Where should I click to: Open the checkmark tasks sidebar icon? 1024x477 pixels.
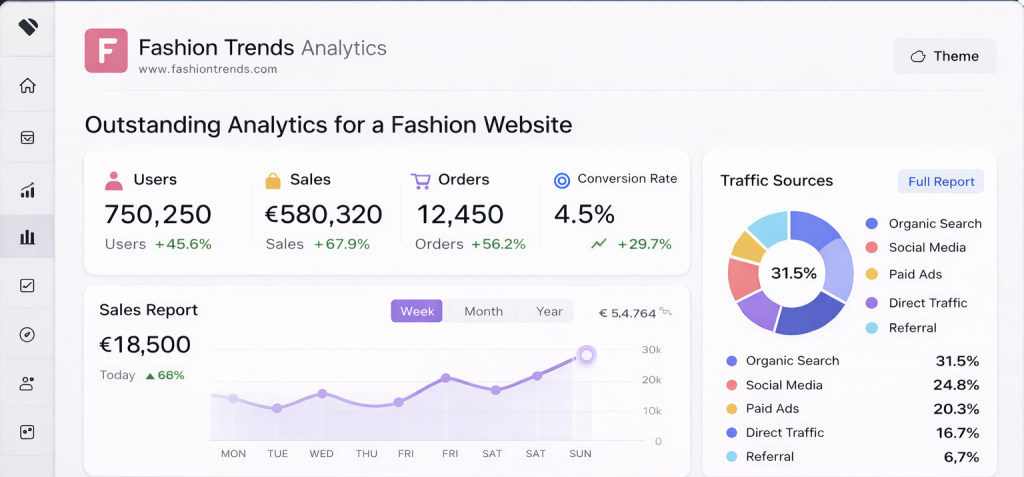(x=27, y=286)
